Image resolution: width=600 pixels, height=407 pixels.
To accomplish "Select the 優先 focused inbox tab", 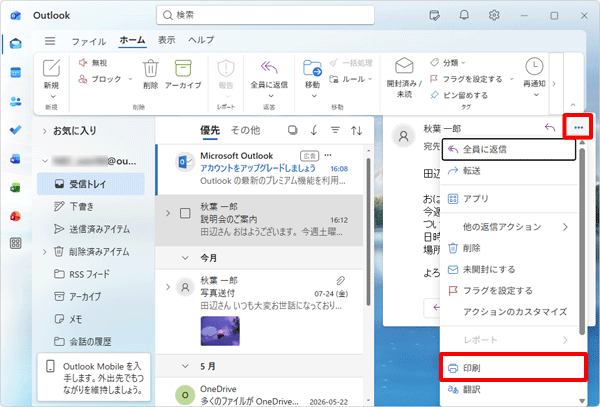I will pyautogui.click(x=210, y=130).
